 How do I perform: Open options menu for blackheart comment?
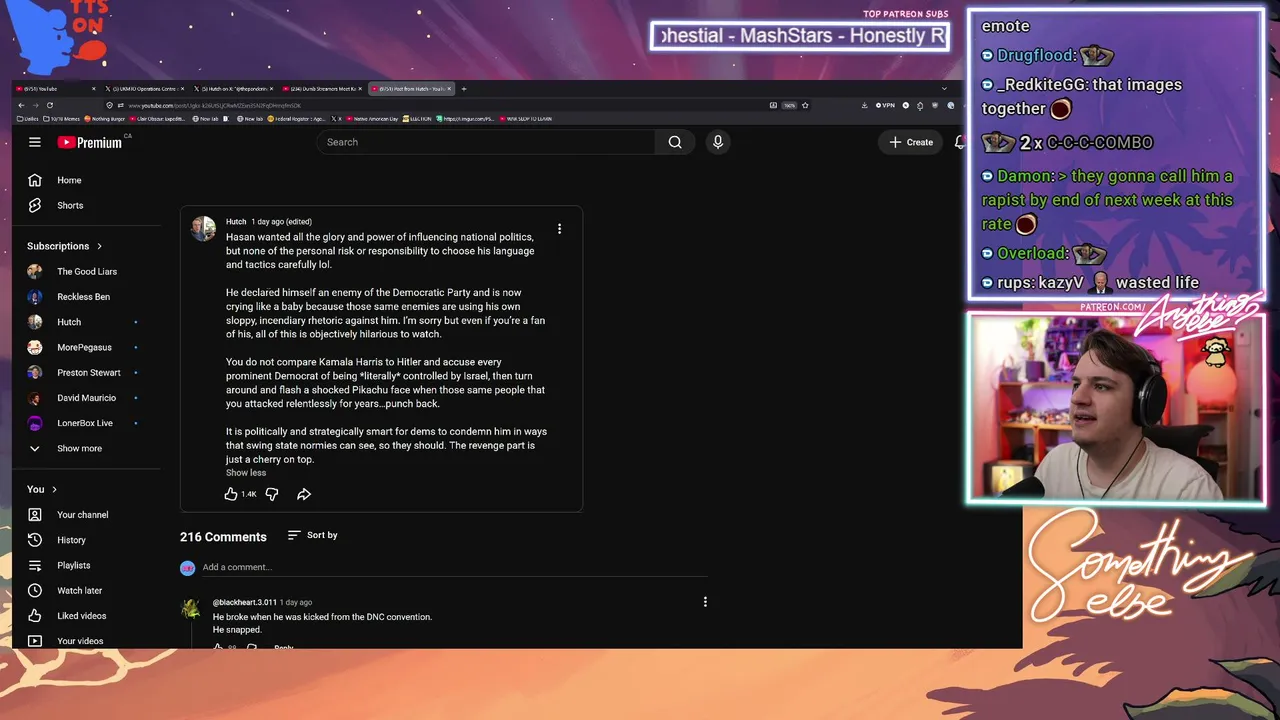(x=705, y=602)
